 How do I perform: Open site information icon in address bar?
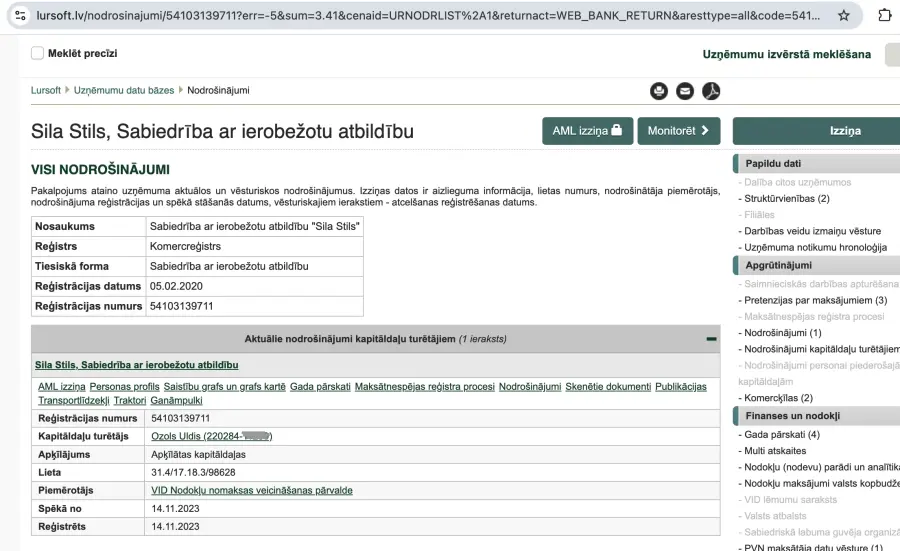click(21, 15)
